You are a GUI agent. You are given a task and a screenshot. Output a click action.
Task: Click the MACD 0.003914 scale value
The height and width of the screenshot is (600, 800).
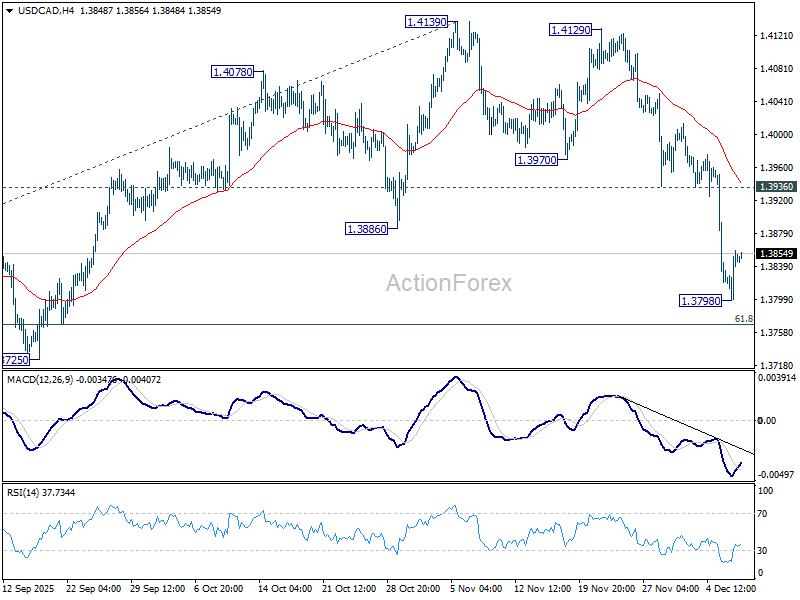tap(777, 378)
